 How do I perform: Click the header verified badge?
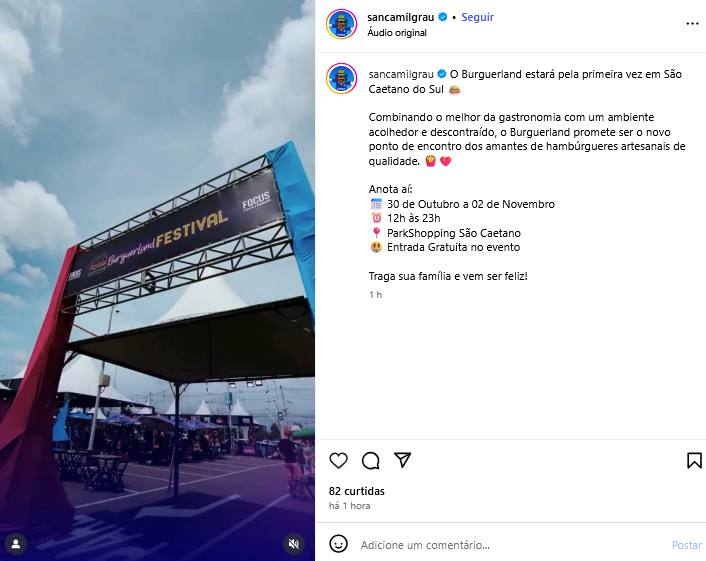443,17
